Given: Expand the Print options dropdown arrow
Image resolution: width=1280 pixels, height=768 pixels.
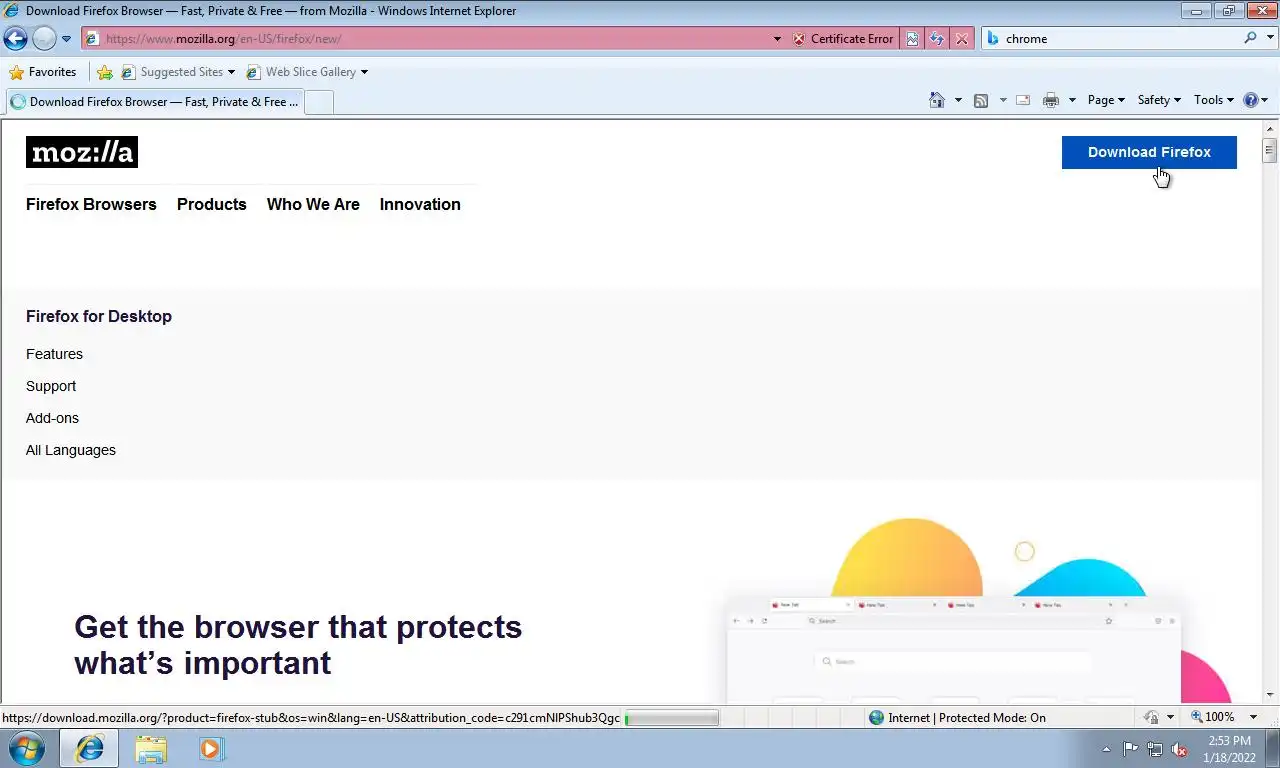Looking at the screenshot, I should click(x=1072, y=100).
